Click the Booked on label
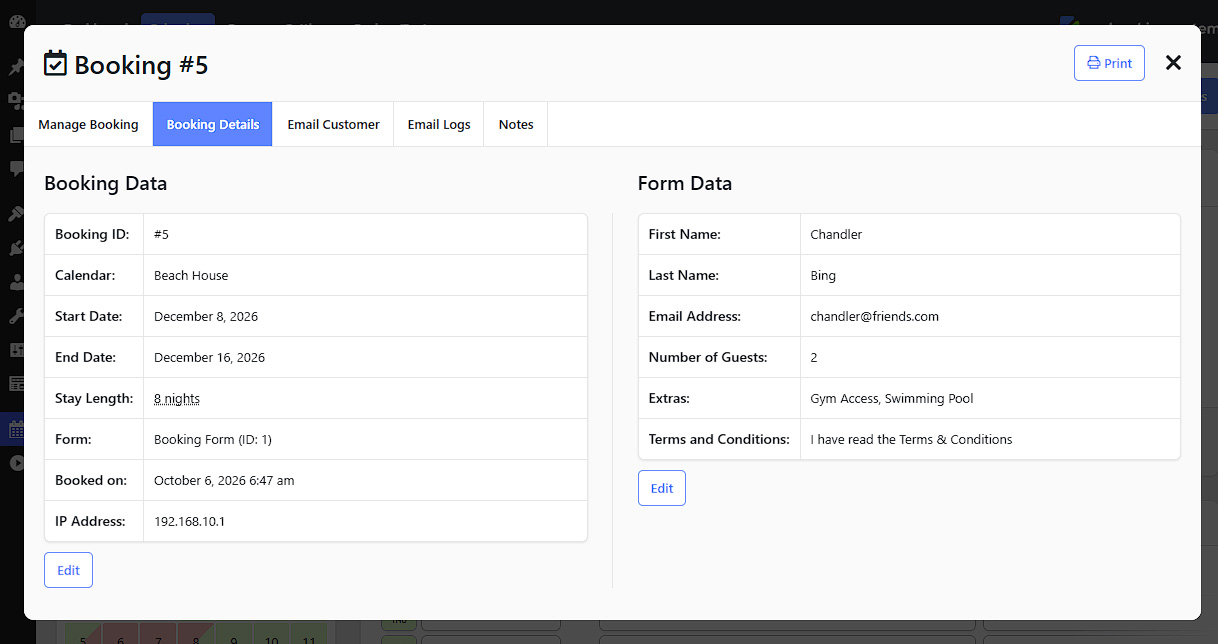1218x644 pixels. pos(91,480)
